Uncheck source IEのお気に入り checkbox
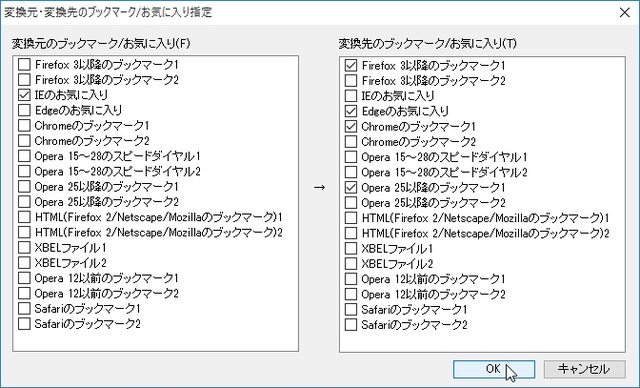 pos(24,95)
